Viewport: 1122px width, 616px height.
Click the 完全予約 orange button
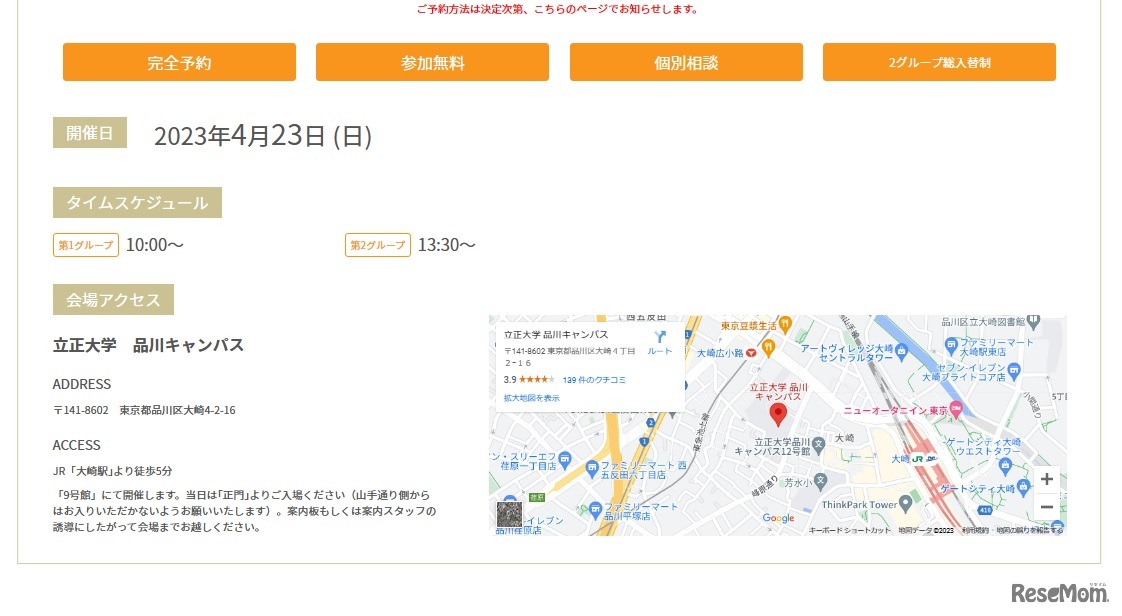tap(180, 62)
